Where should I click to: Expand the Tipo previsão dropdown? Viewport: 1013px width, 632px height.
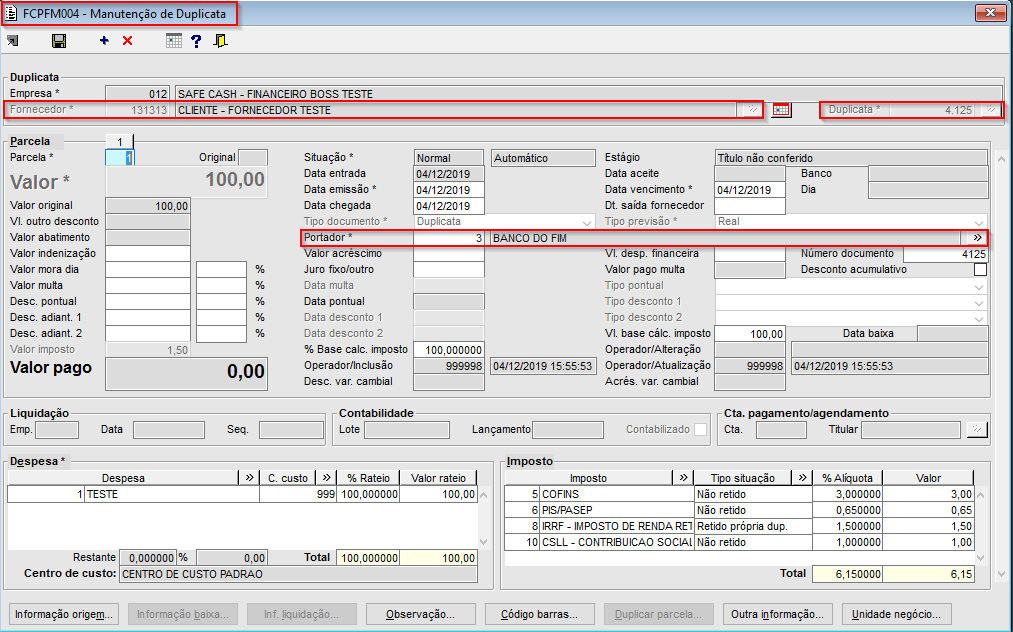[x=979, y=222]
